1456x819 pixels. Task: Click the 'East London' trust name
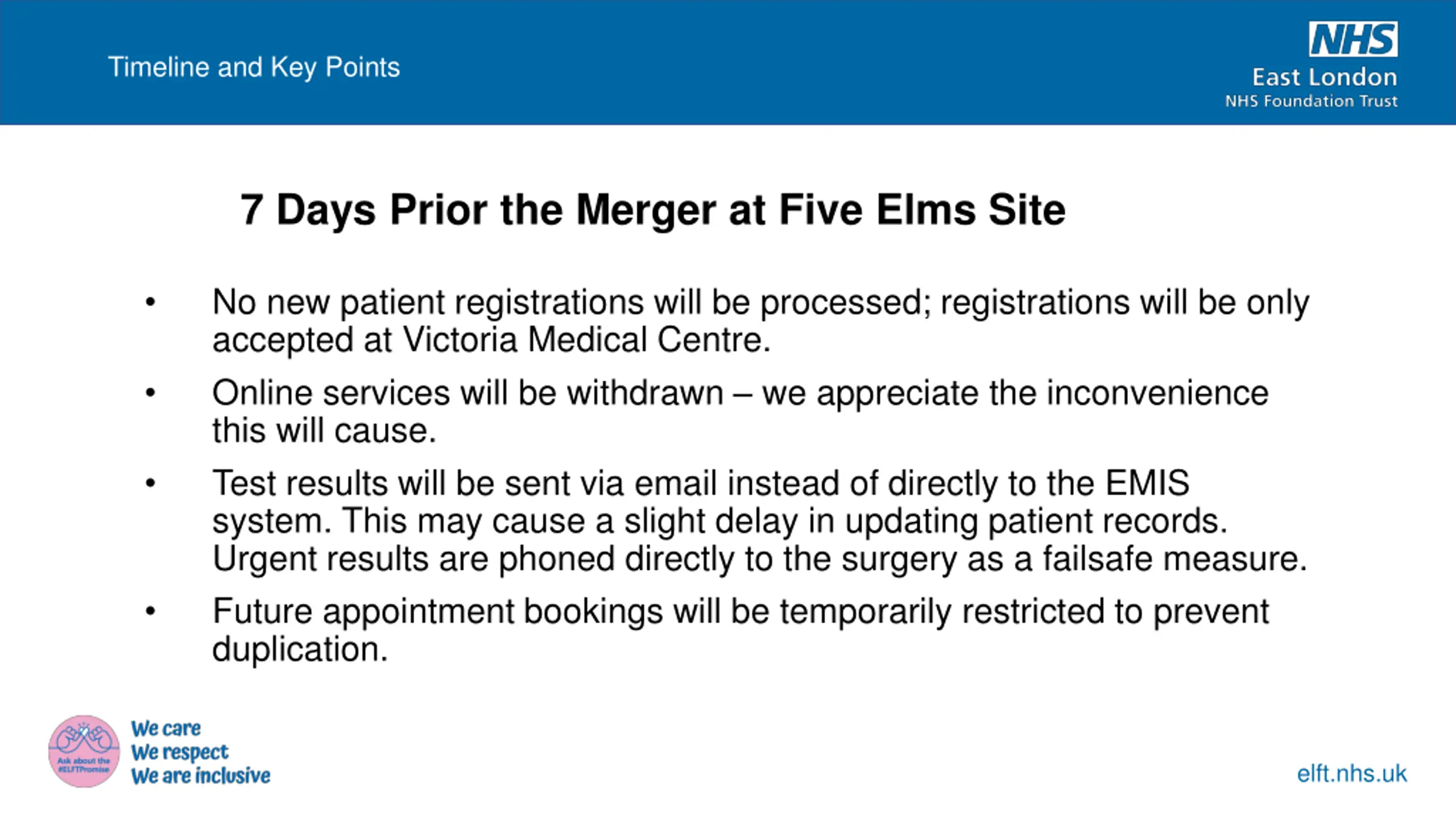click(x=1325, y=77)
